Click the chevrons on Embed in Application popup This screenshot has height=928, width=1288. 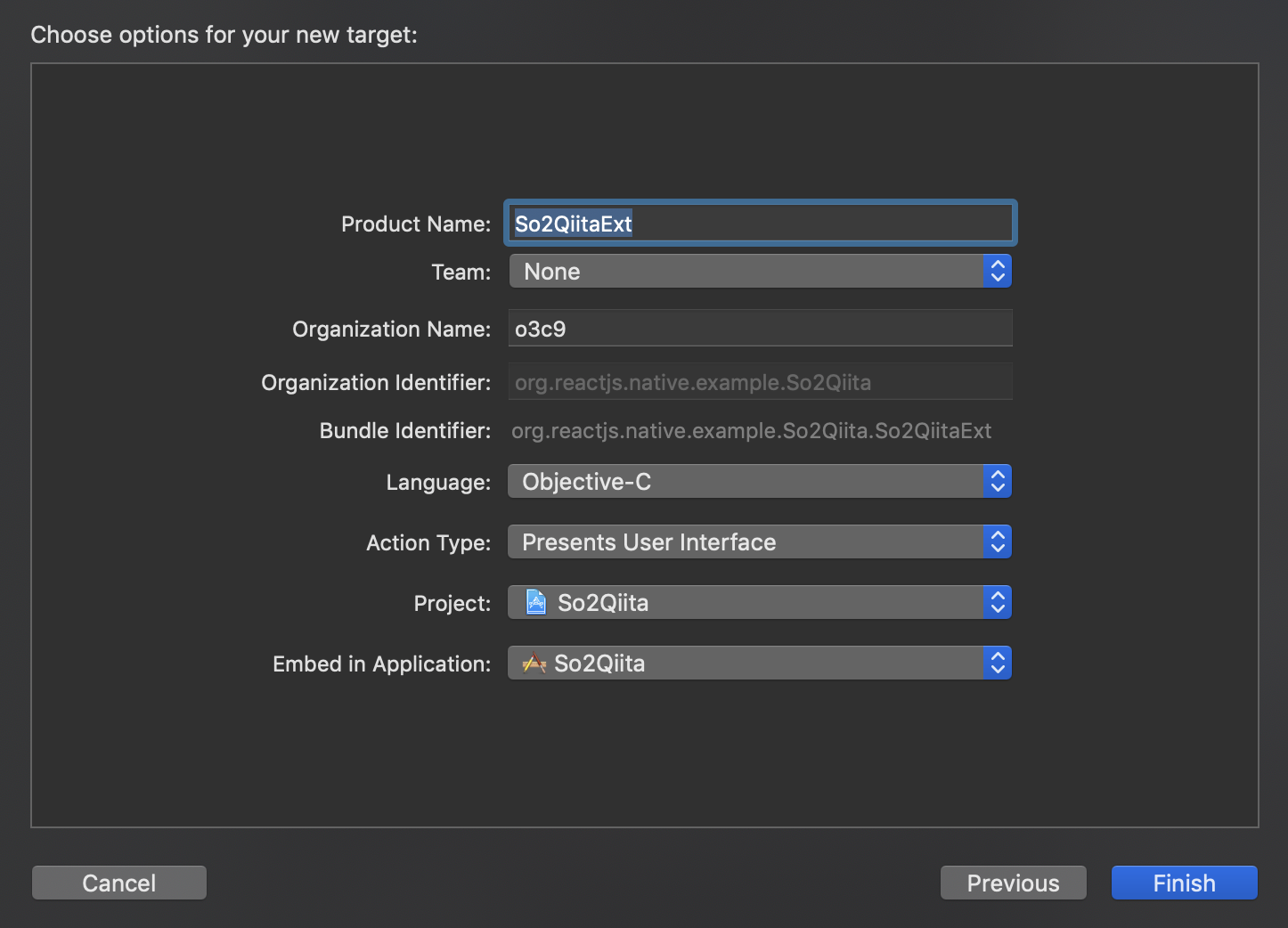pyautogui.click(x=998, y=663)
